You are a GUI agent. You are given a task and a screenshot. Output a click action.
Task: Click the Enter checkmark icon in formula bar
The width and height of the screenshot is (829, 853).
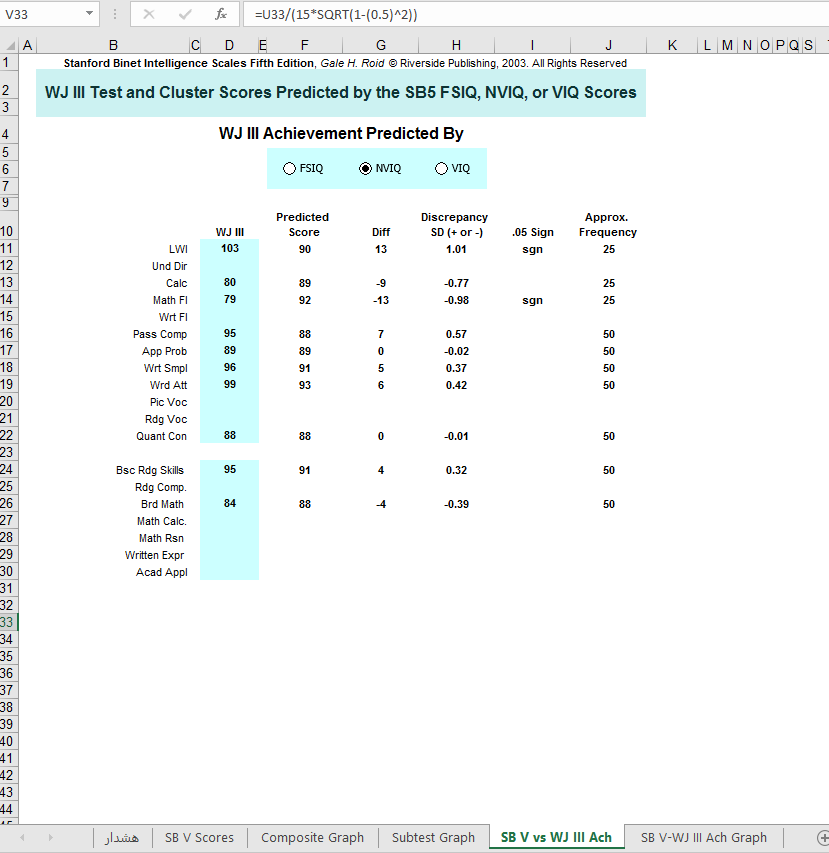point(185,15)
